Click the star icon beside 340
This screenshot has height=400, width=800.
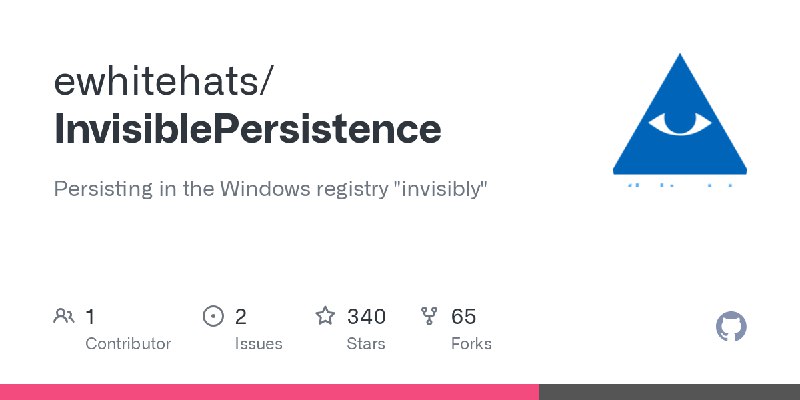click(325, 316)
